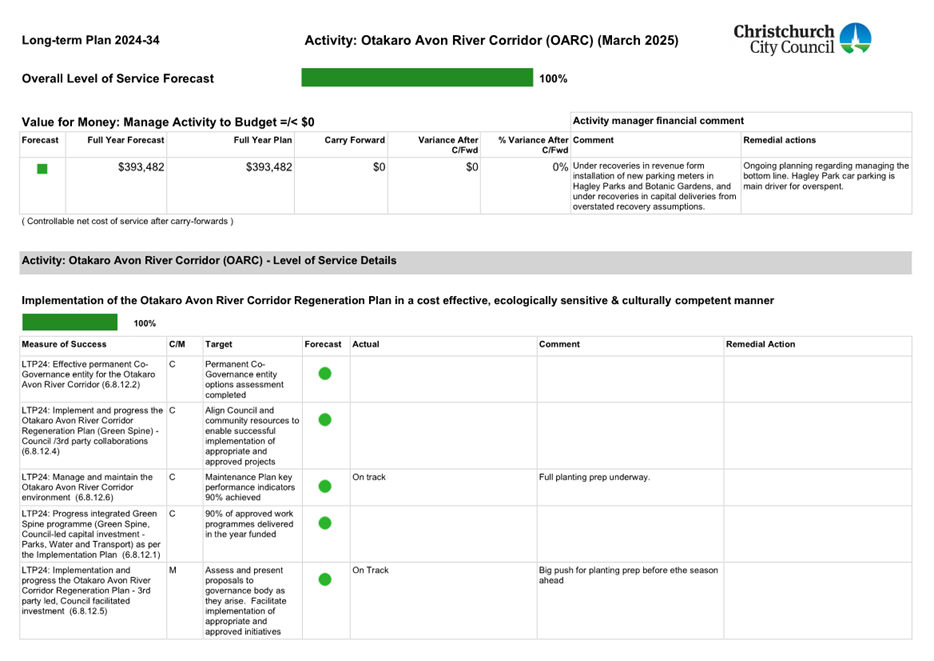Click the small 100% Regeneration Plan progress bar

(70, 322)
